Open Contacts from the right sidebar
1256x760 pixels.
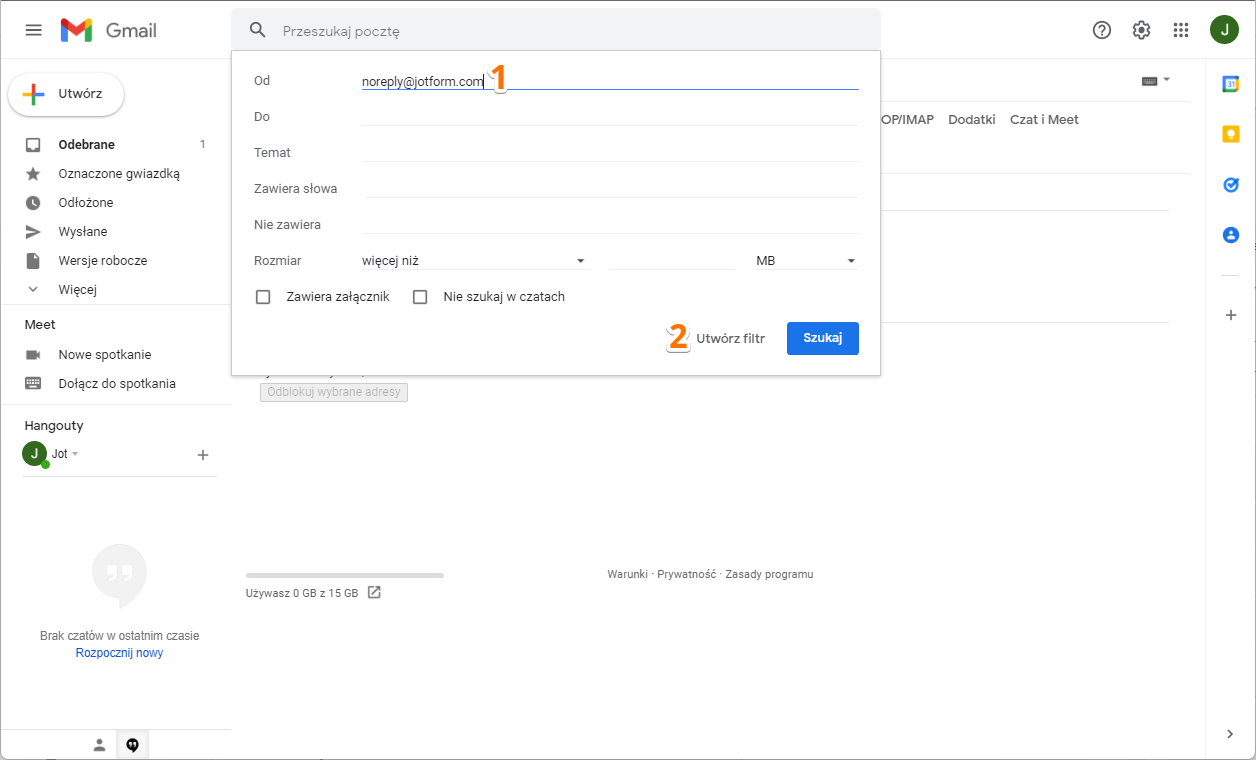click(x=1231, y=235)
